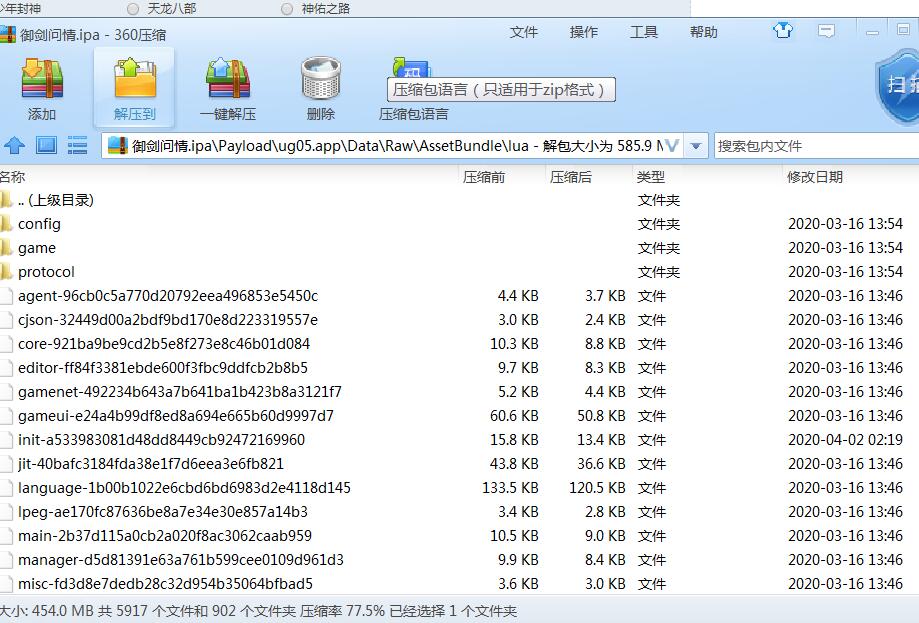Viewport: 919px width, 623px height.
Task: Click the 删除 (Delete) trash icon
Action: click(321, 82)
